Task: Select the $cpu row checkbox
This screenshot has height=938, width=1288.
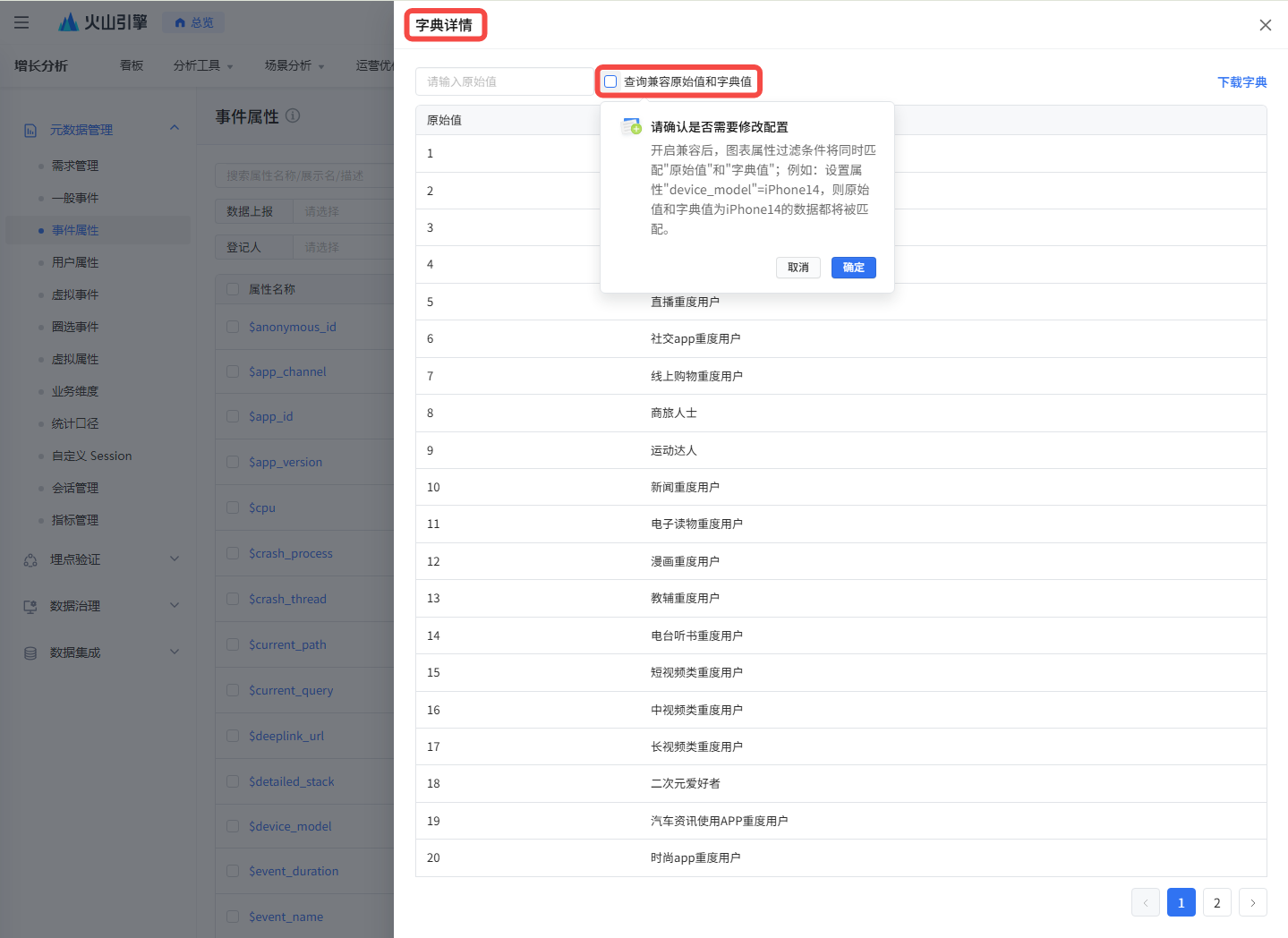Action: [233, 507]
